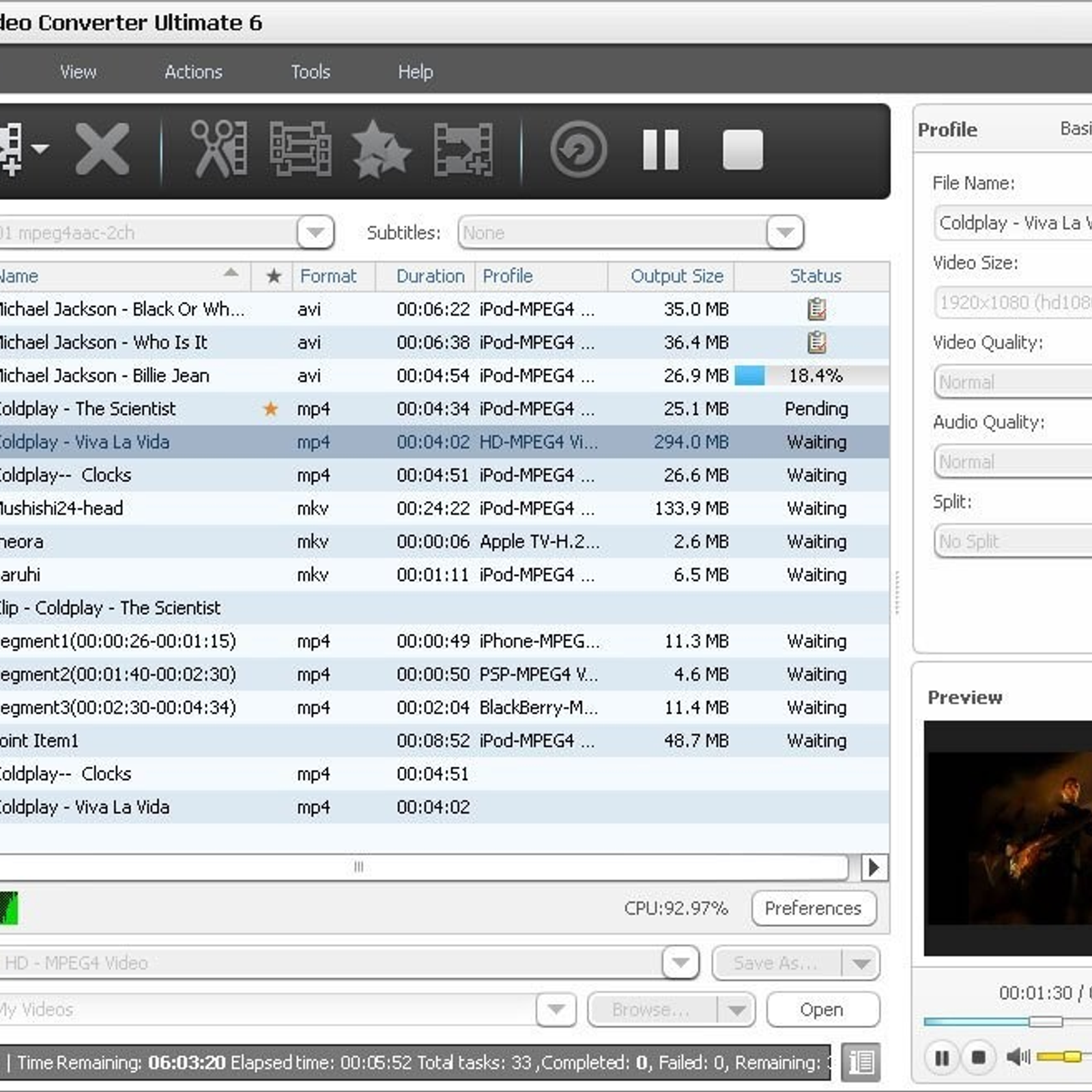
Task: Sort by Output Size column header
Action: pyautogui.click(x=671, y=276)
